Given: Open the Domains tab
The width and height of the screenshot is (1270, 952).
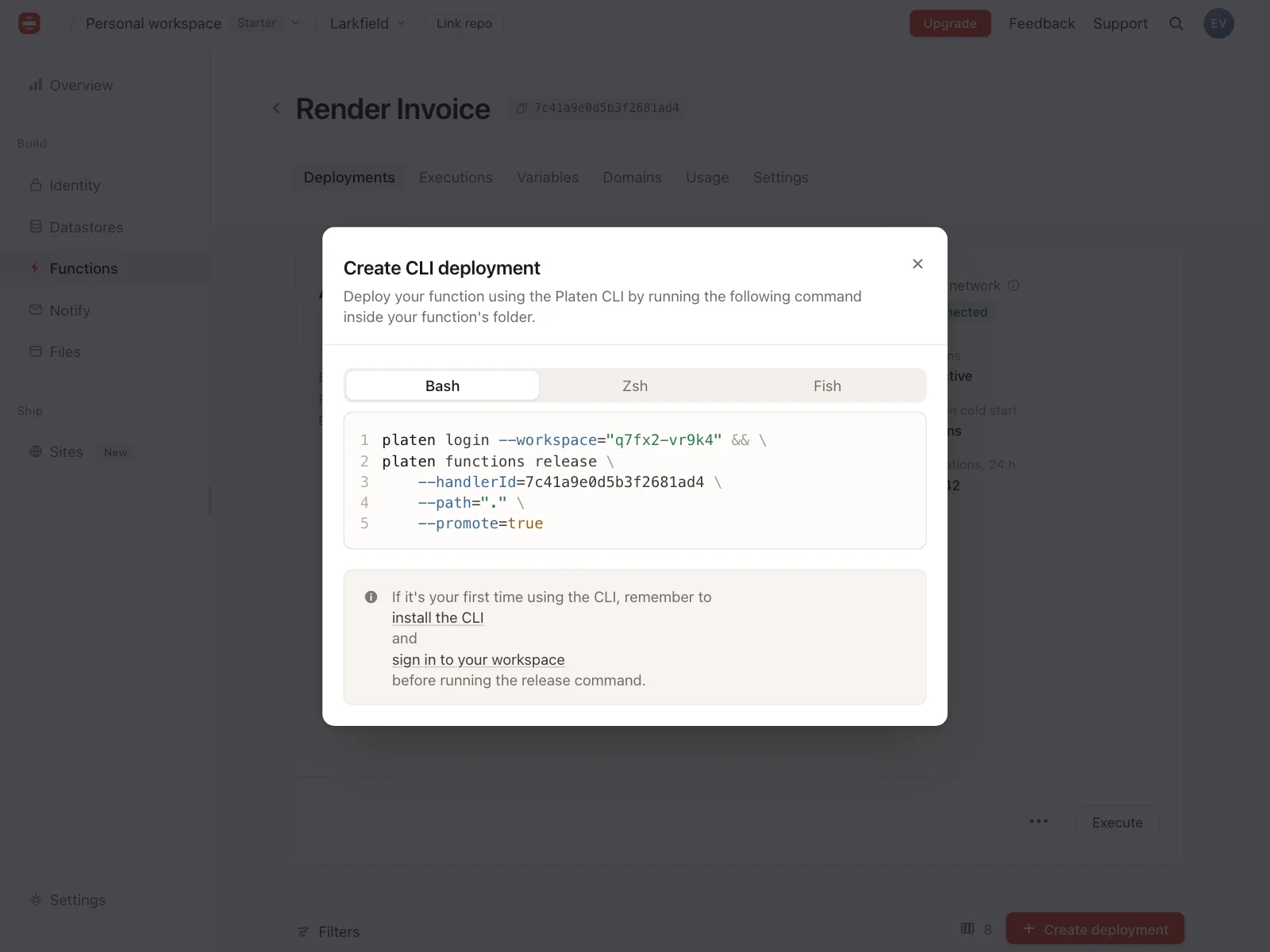Looking at the screenshot, I should click(632, 177).
